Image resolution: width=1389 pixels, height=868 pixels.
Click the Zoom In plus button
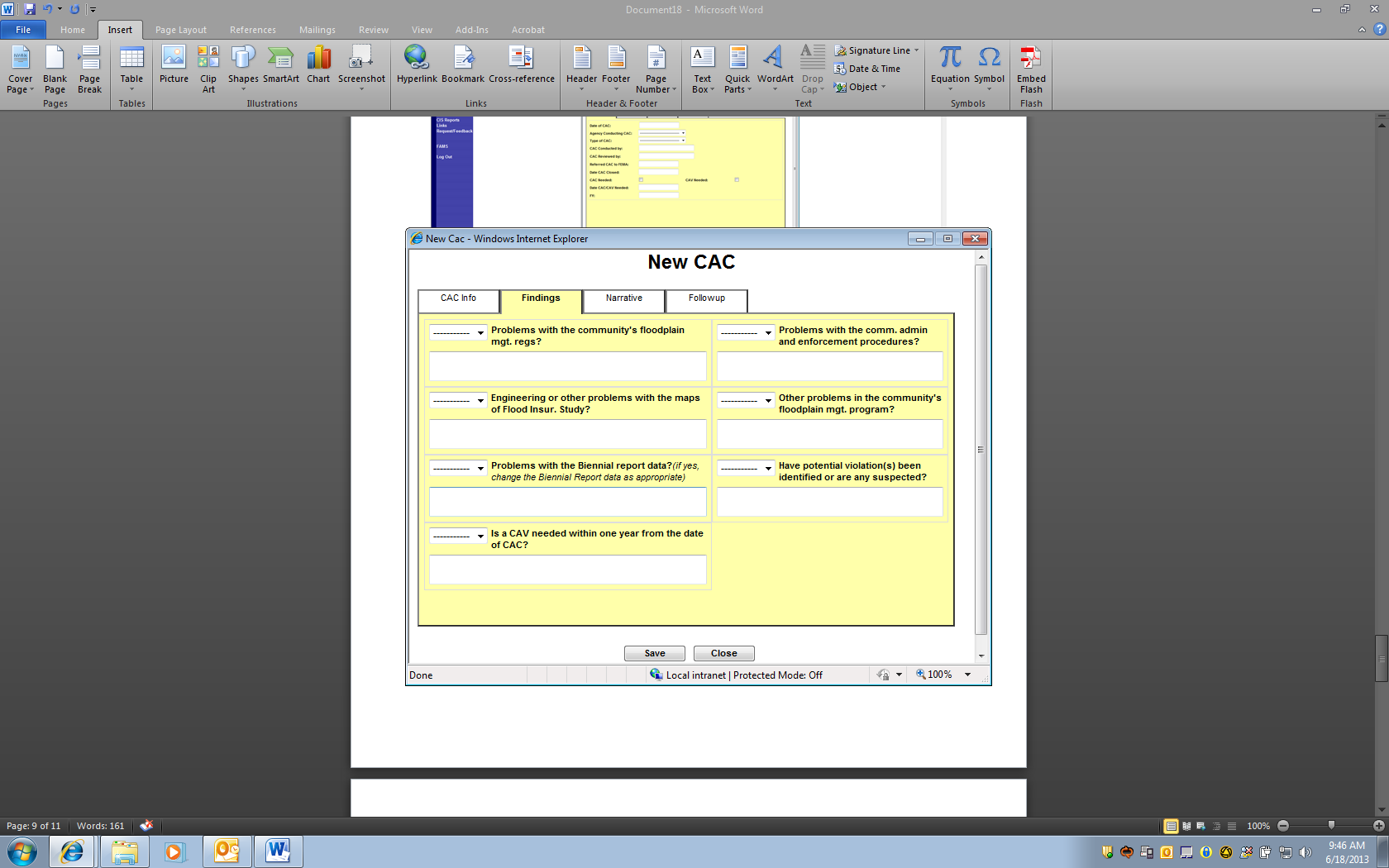[x=1379, y=826]
